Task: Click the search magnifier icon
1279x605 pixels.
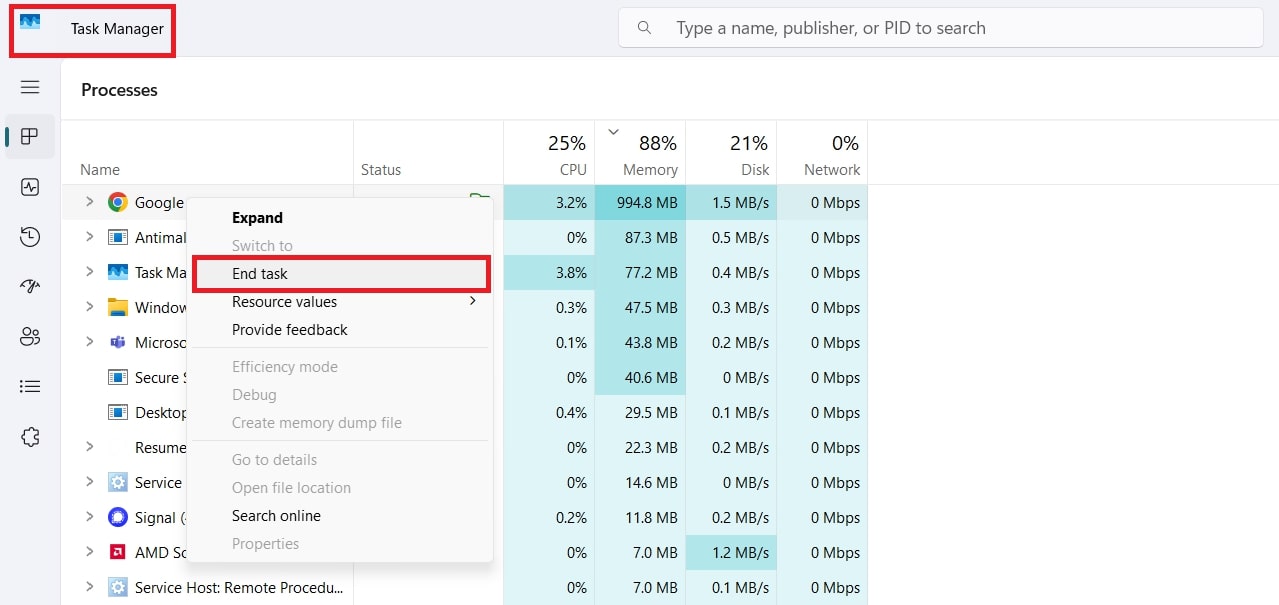Action: (645, 28)
